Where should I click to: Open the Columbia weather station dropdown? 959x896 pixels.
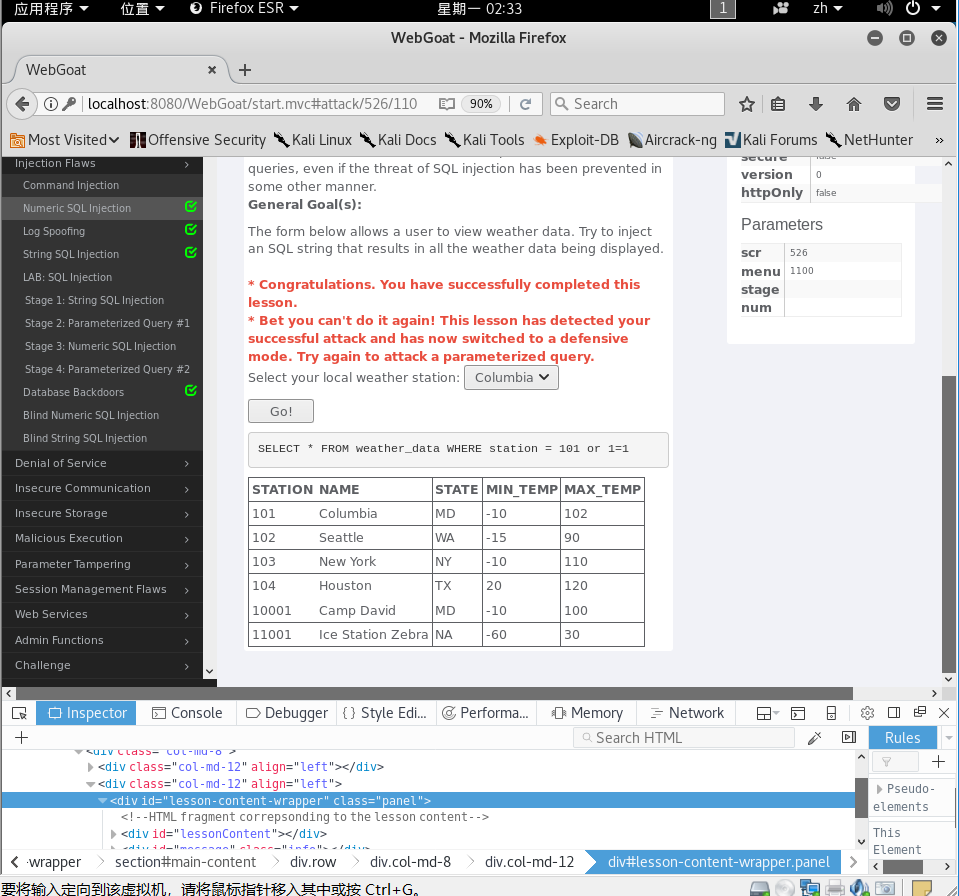511,377
